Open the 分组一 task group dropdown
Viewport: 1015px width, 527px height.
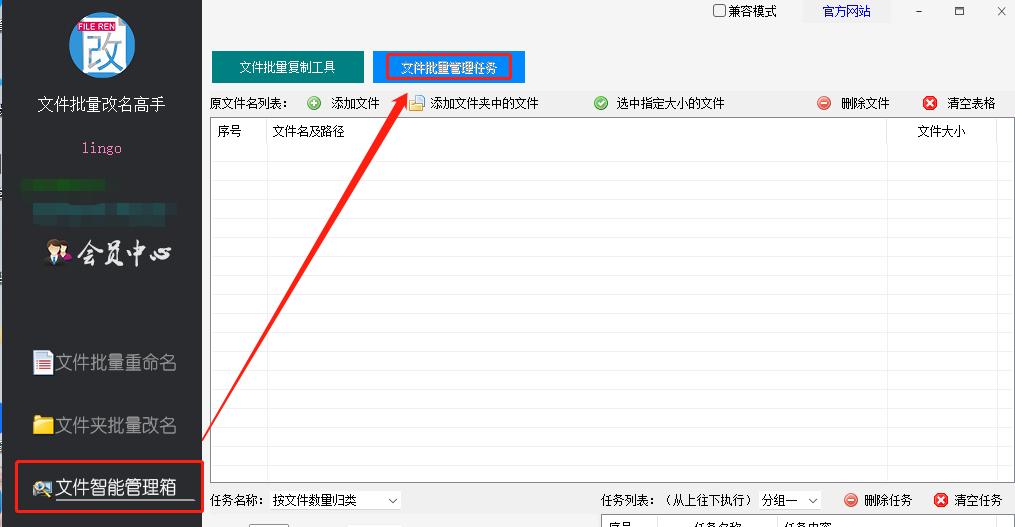[x=790, y=500]
